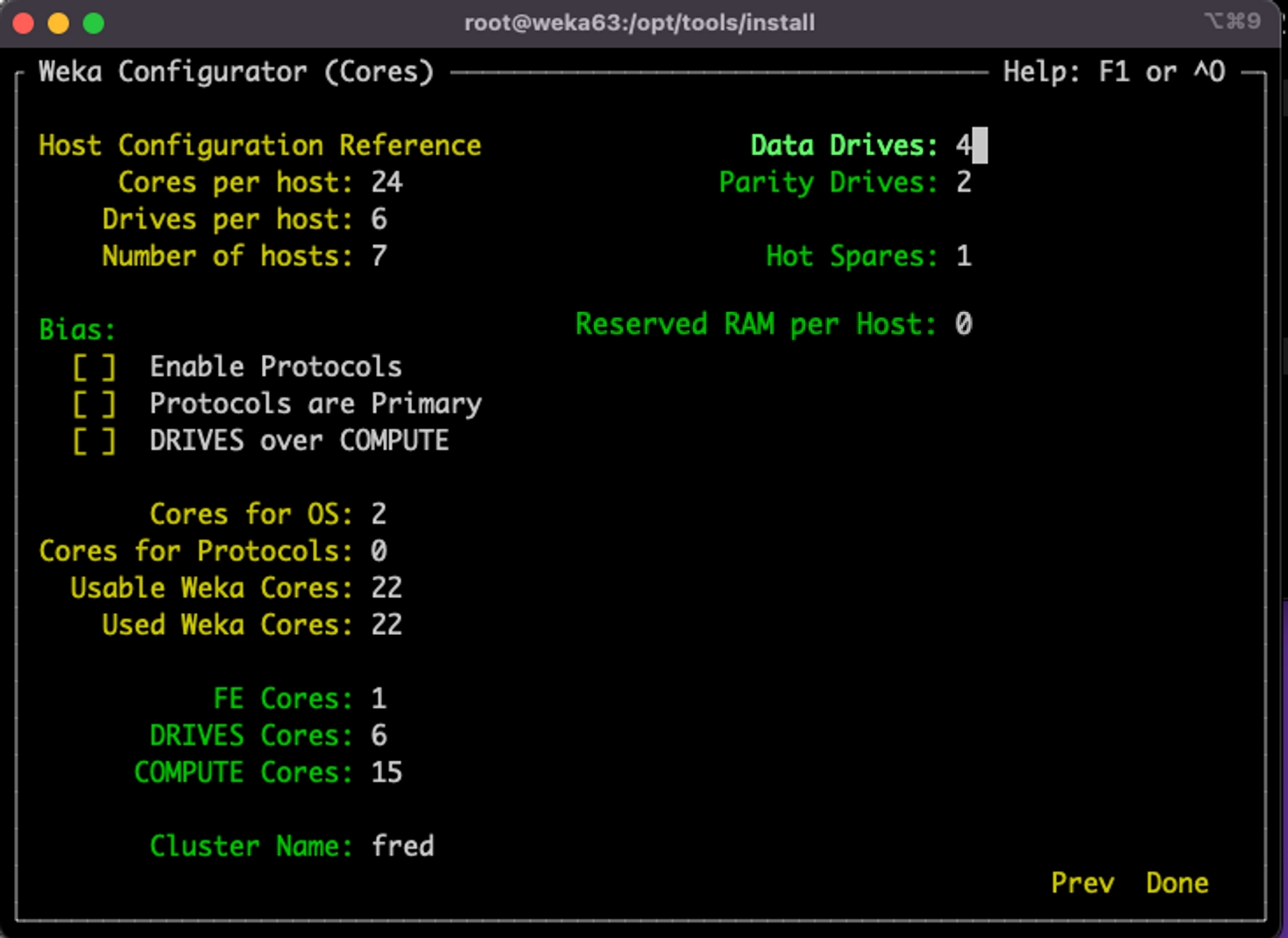The image size is (1288, 938).
Task: Select the COMPUTE Cores field
Action: 386,772
